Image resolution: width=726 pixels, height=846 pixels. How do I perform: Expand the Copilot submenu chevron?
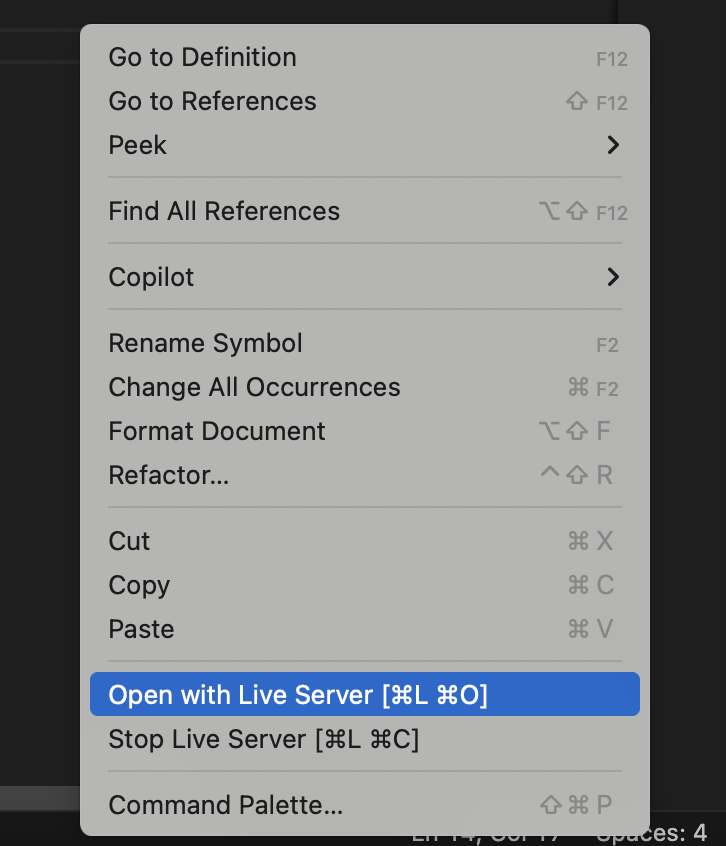click(x=613, y=277)
